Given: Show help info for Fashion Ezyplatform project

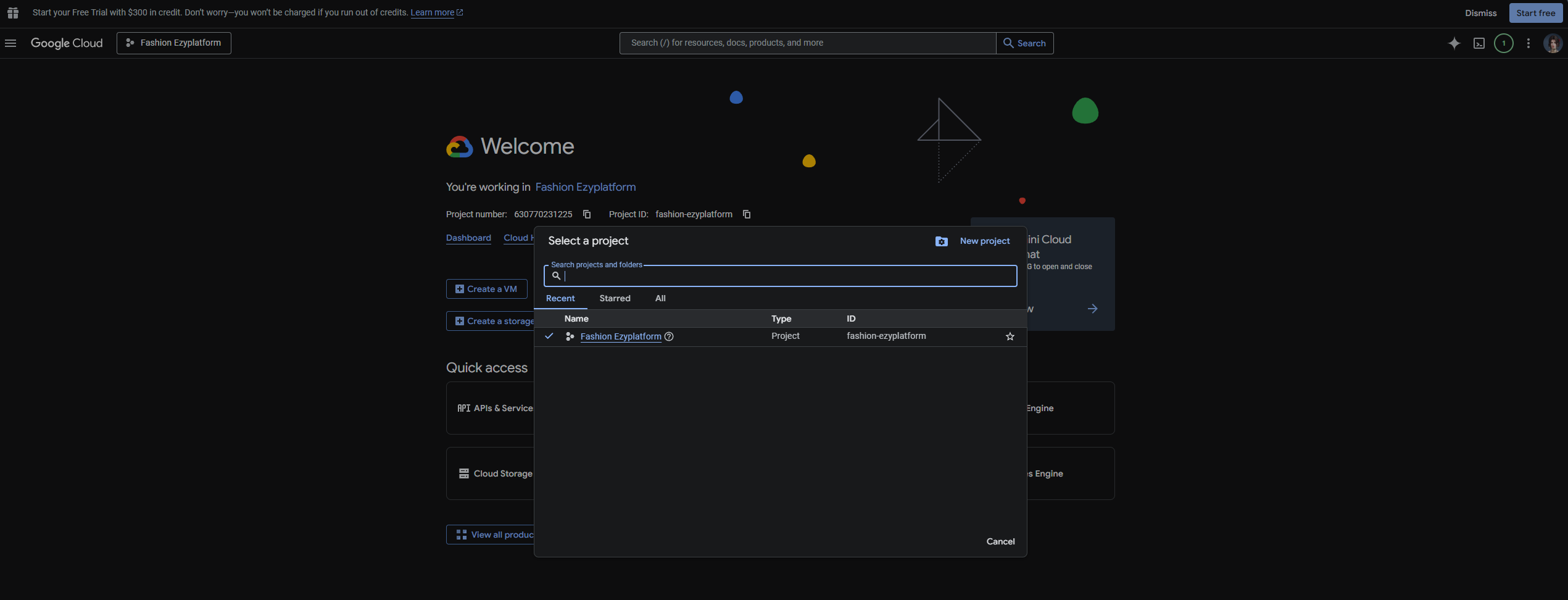Looking at the screenshot, I should (x=669, y=336).
